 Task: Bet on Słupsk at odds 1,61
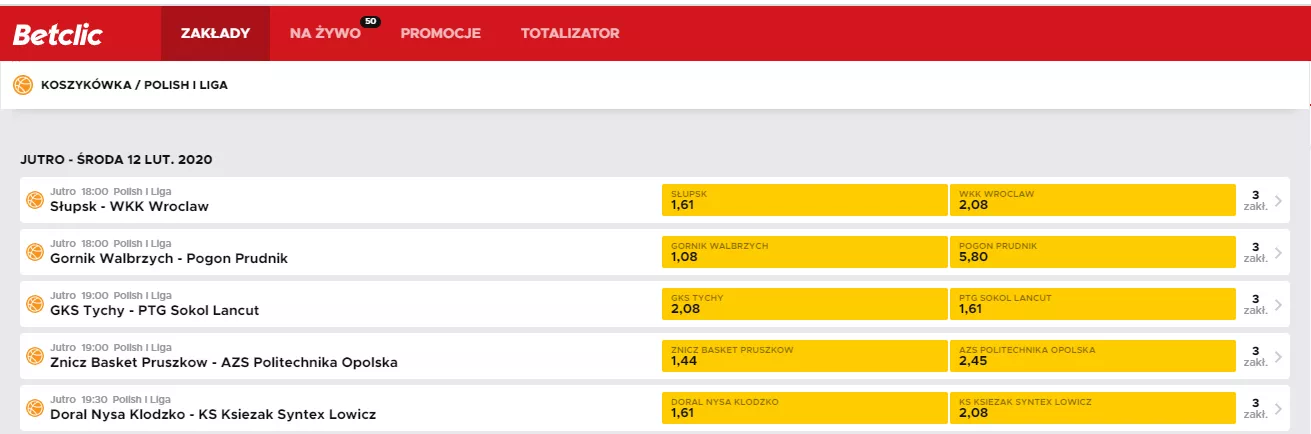(x=804, y=200)
